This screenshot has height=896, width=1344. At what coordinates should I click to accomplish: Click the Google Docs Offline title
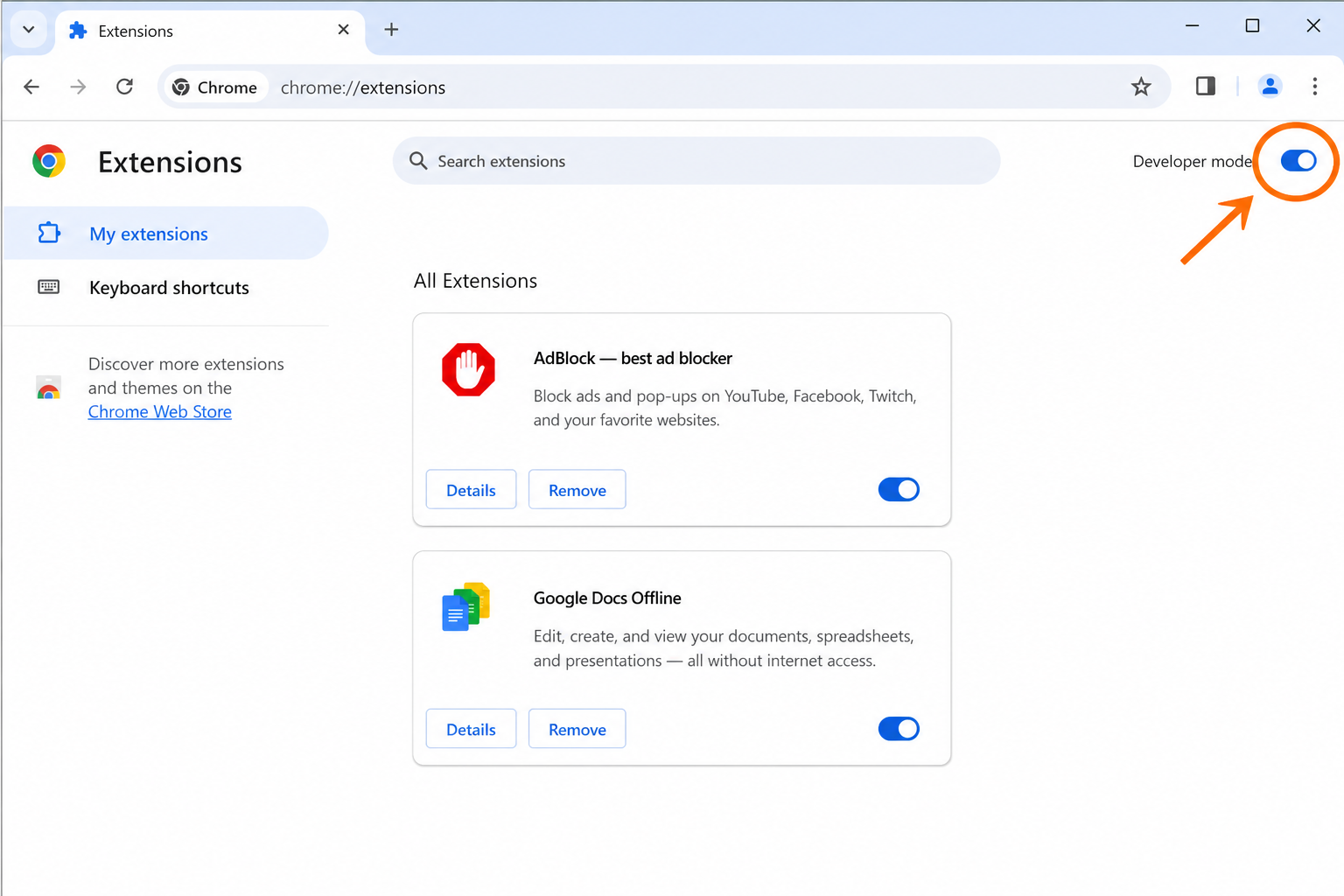click(607, 598)
